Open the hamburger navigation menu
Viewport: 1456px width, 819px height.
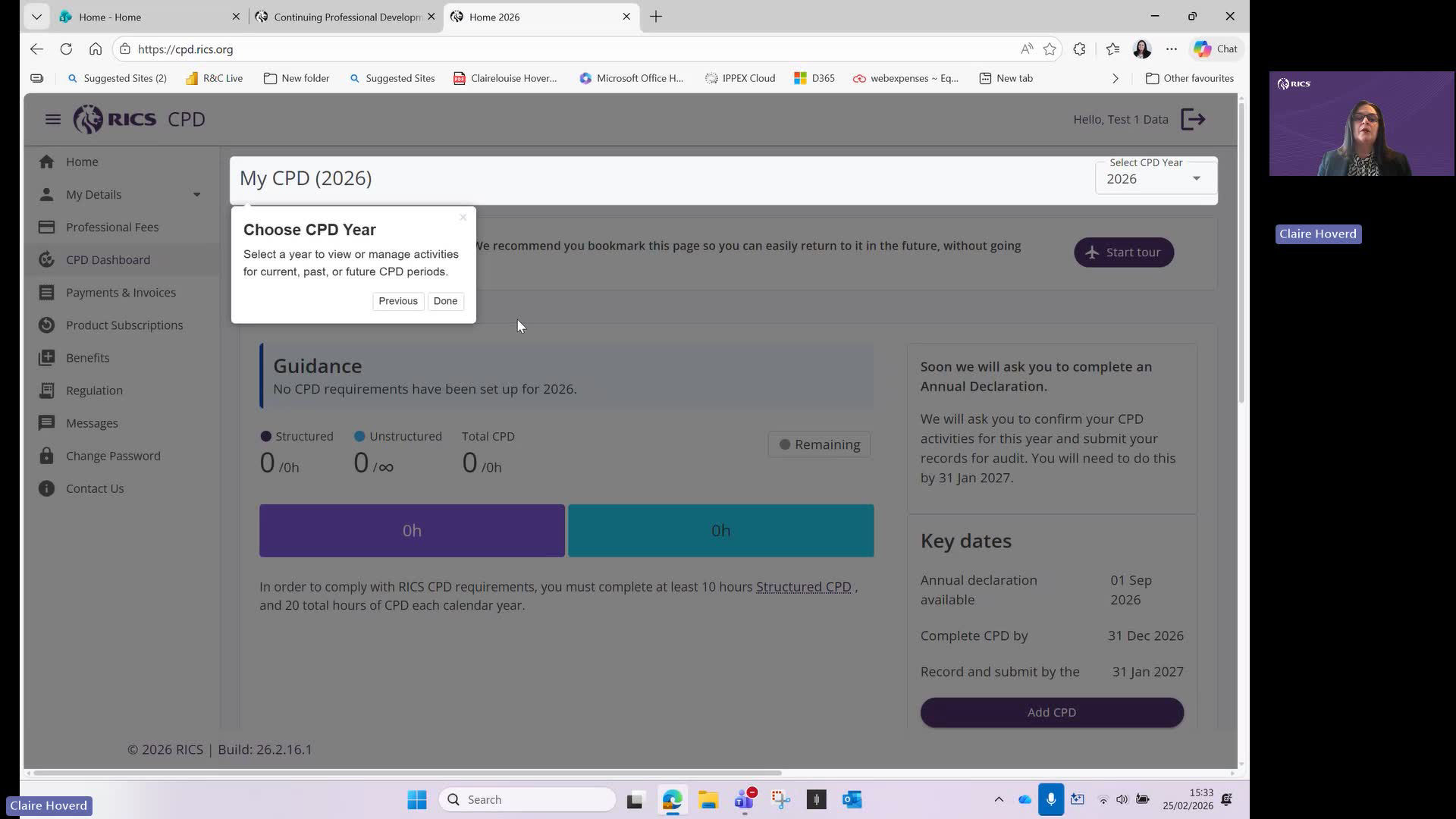(52, 119)
